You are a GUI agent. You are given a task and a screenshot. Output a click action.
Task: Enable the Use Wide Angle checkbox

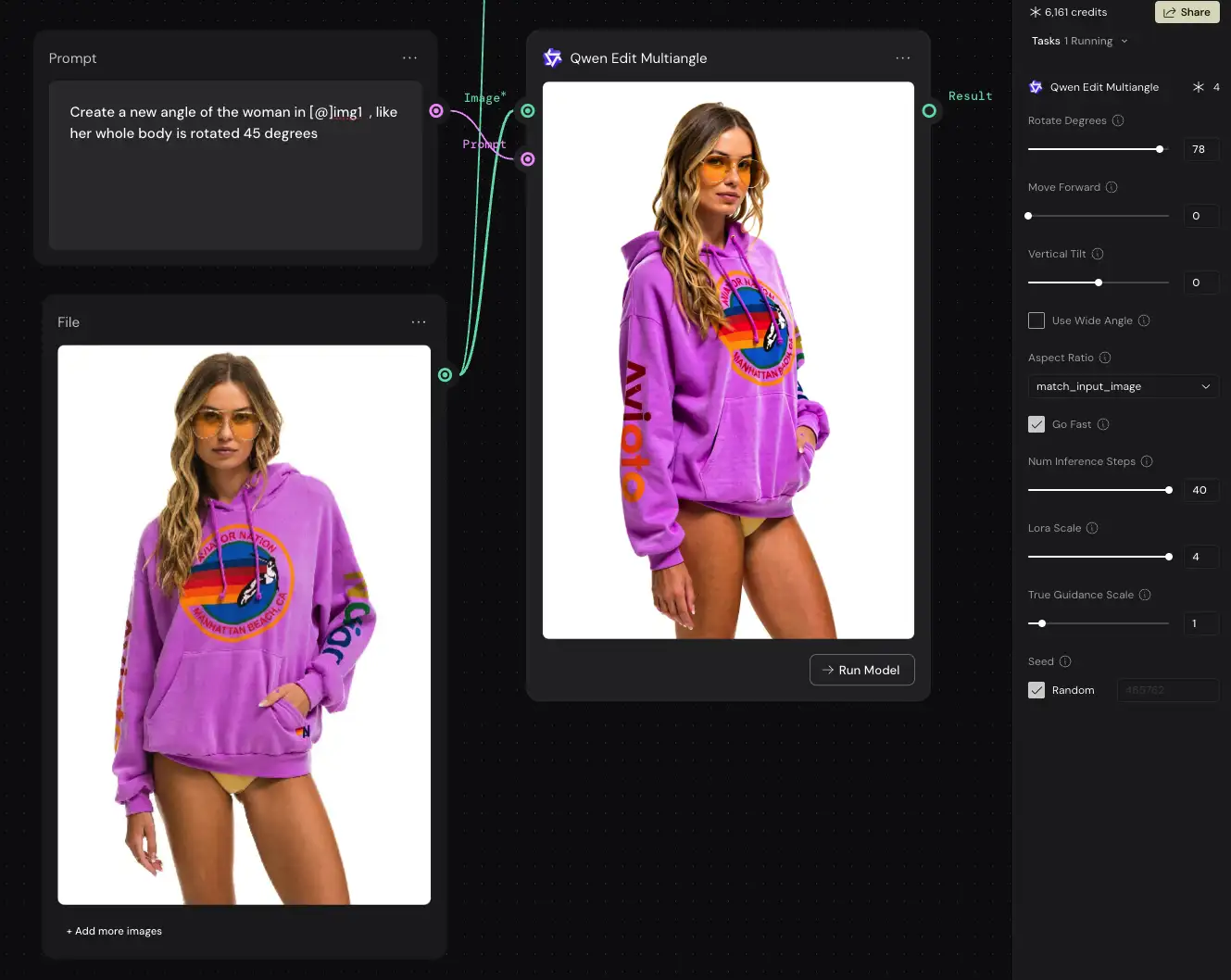pyautogui.click(x=1036, y=320)
